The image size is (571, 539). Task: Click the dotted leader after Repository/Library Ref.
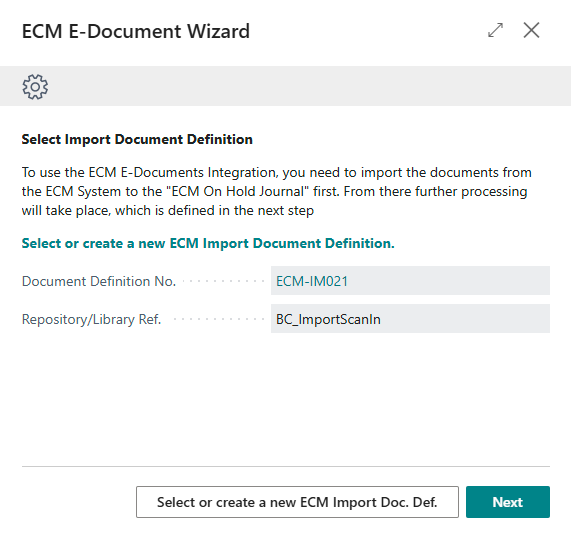click(219, 319)
